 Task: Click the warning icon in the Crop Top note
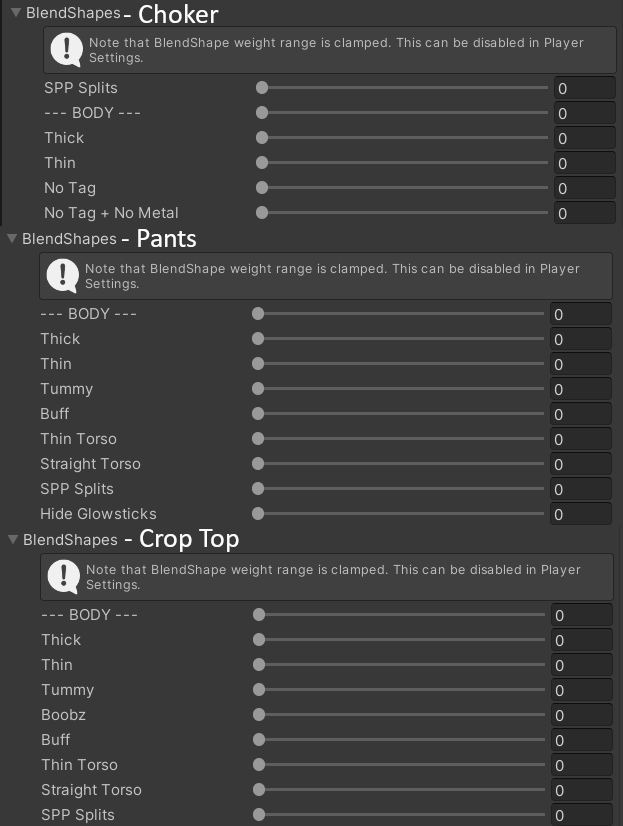64,575
